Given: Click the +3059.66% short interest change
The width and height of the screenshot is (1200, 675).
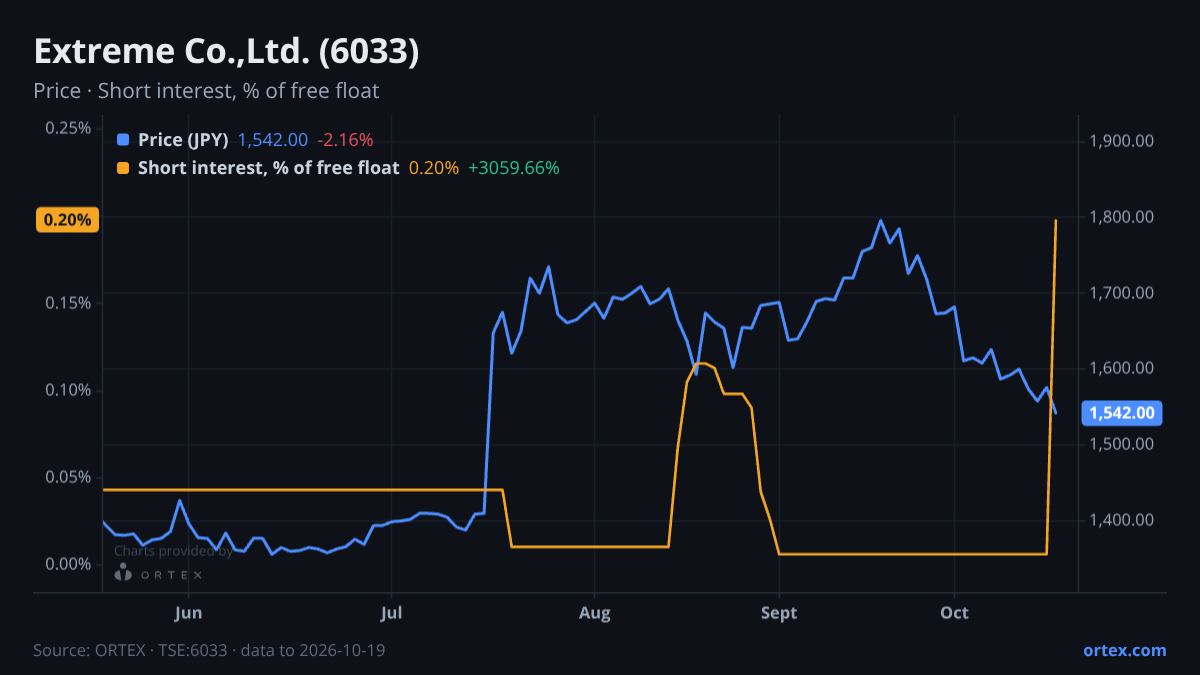Looking at the screenshot, I should tap(514, 168).
